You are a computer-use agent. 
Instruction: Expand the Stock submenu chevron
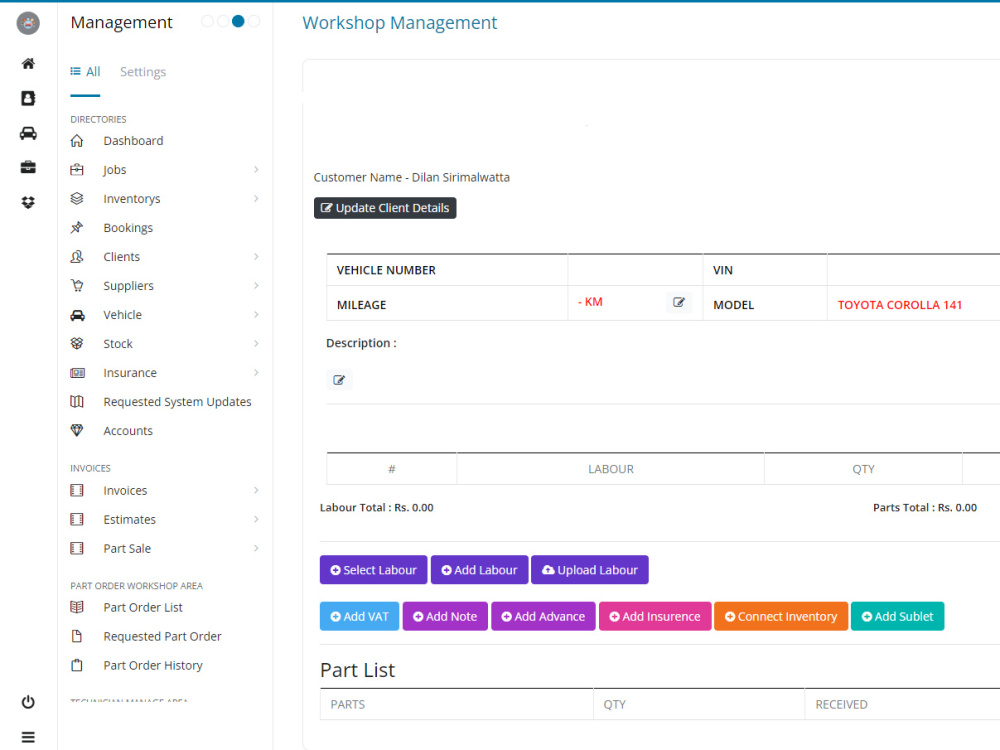(x=256, y=343)
